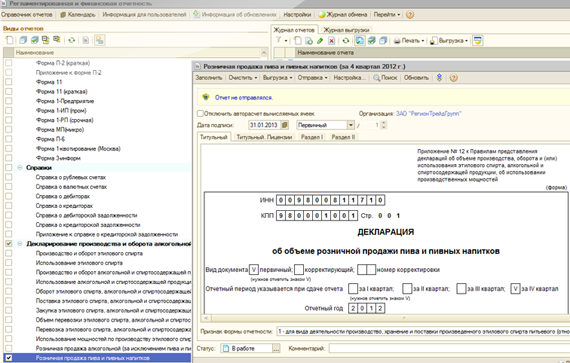Click the Заполнить button
This screenshot has height=363, width=570.
coord(209,78)
